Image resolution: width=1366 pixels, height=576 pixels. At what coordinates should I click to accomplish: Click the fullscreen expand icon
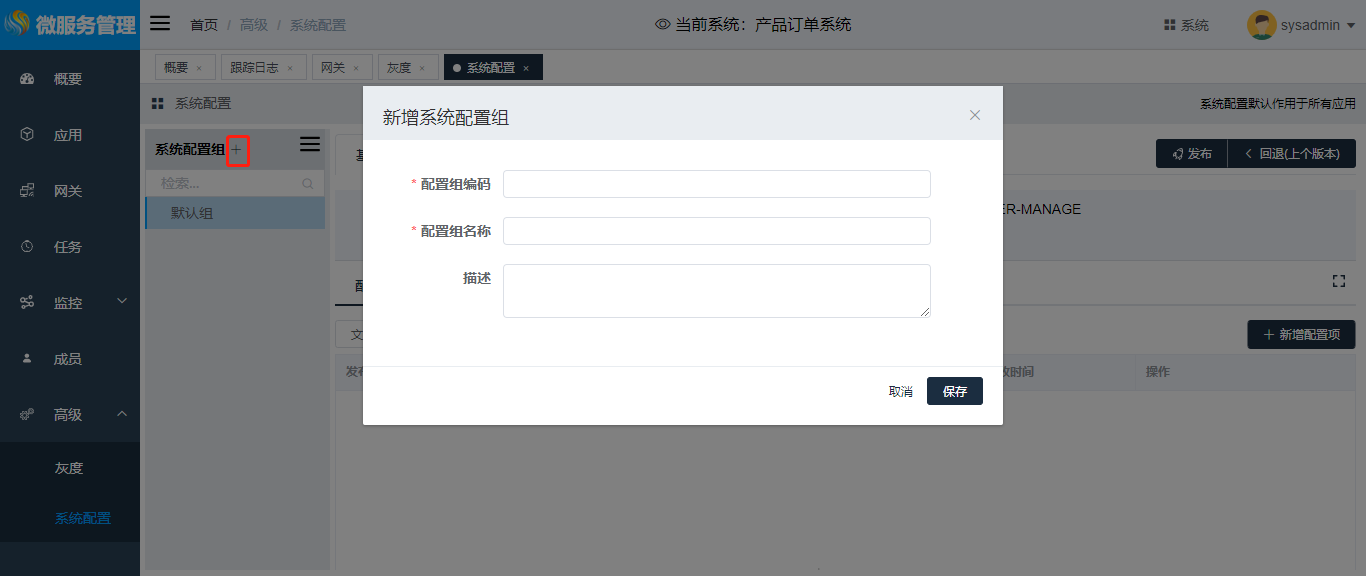(x=1339, y=281)
